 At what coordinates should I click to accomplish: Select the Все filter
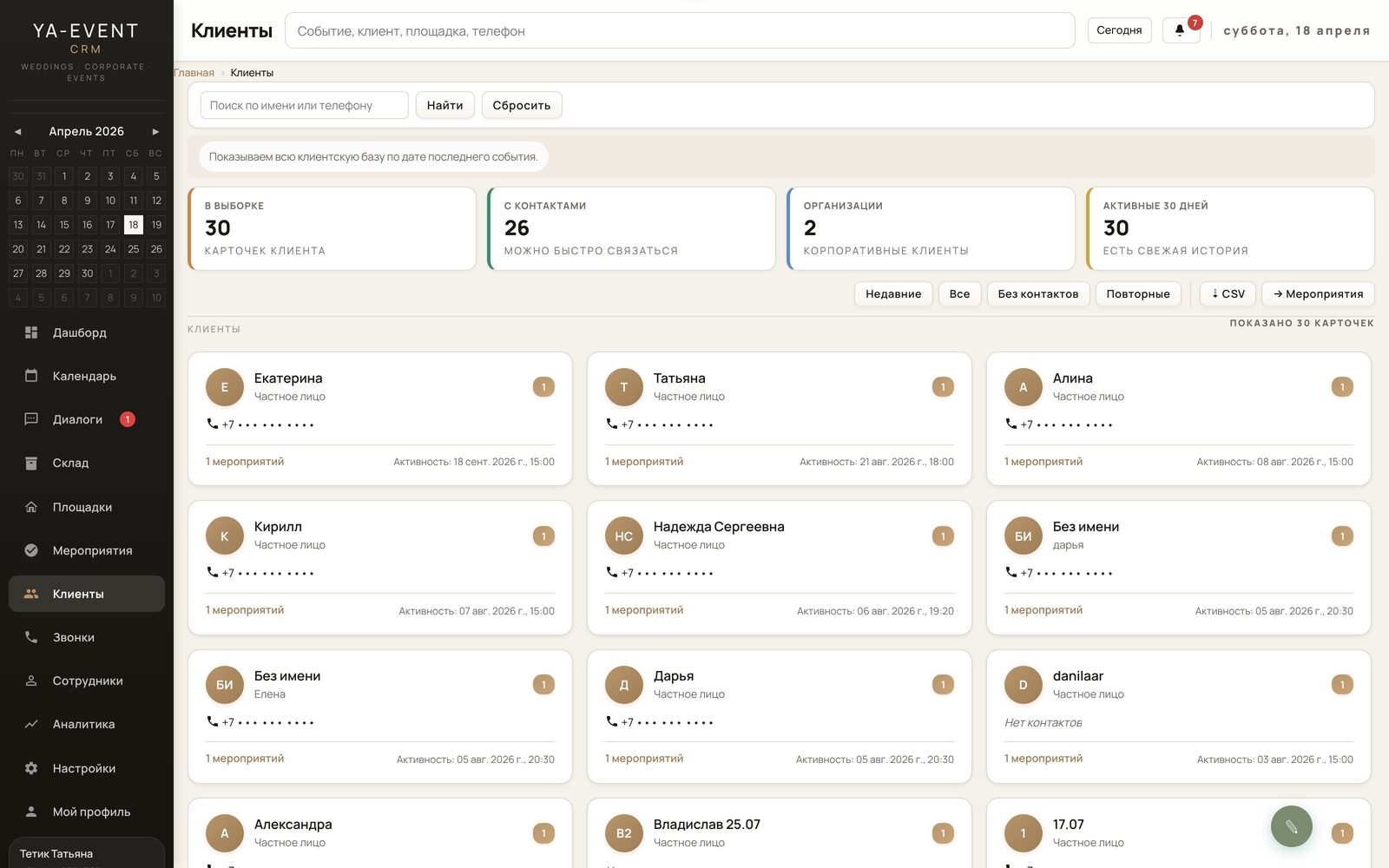point(959,294)
